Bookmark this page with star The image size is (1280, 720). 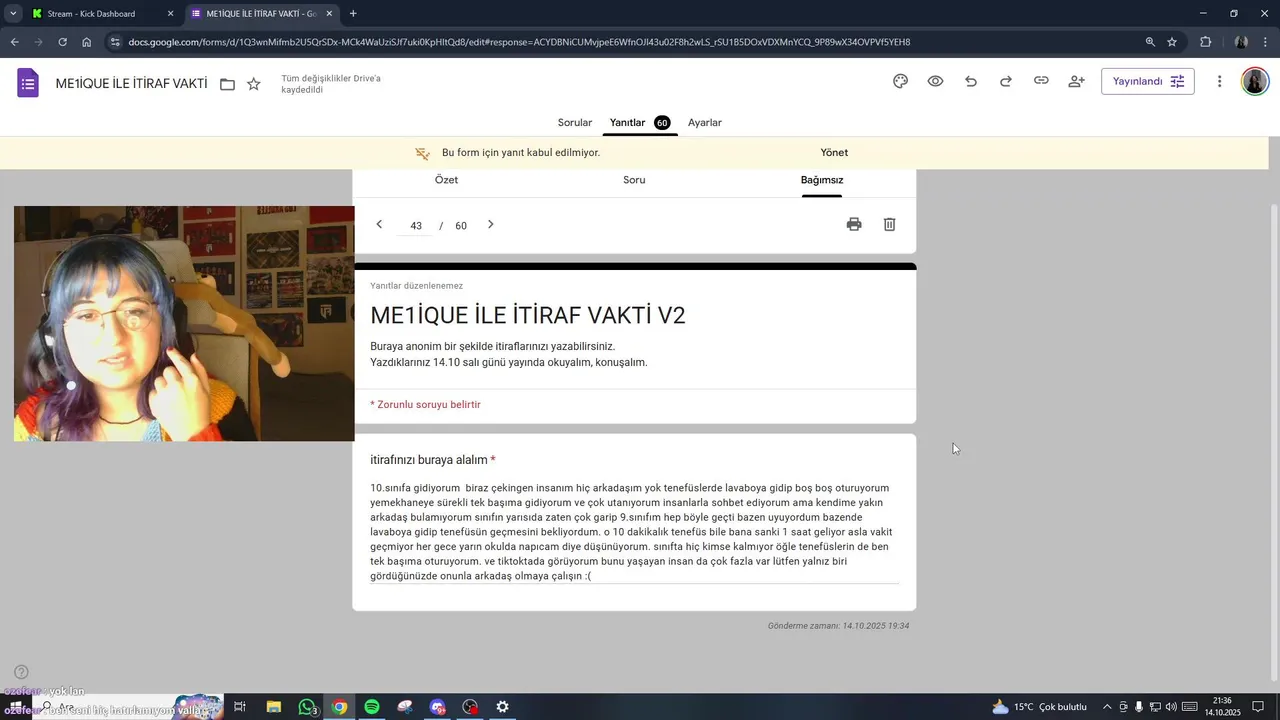tap(1172, 42)
